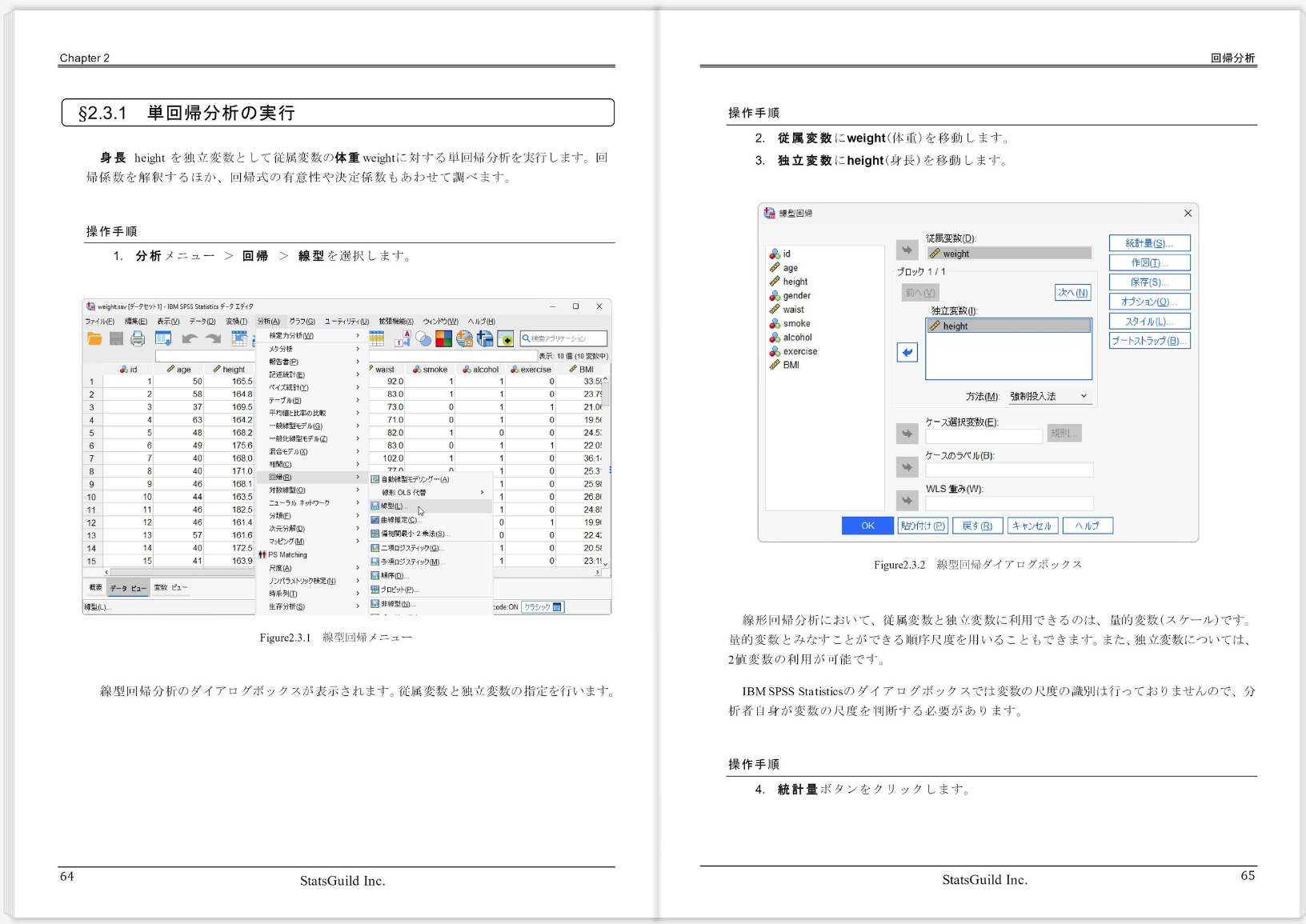Open the グラフ(G) menu

coord(302,322)
